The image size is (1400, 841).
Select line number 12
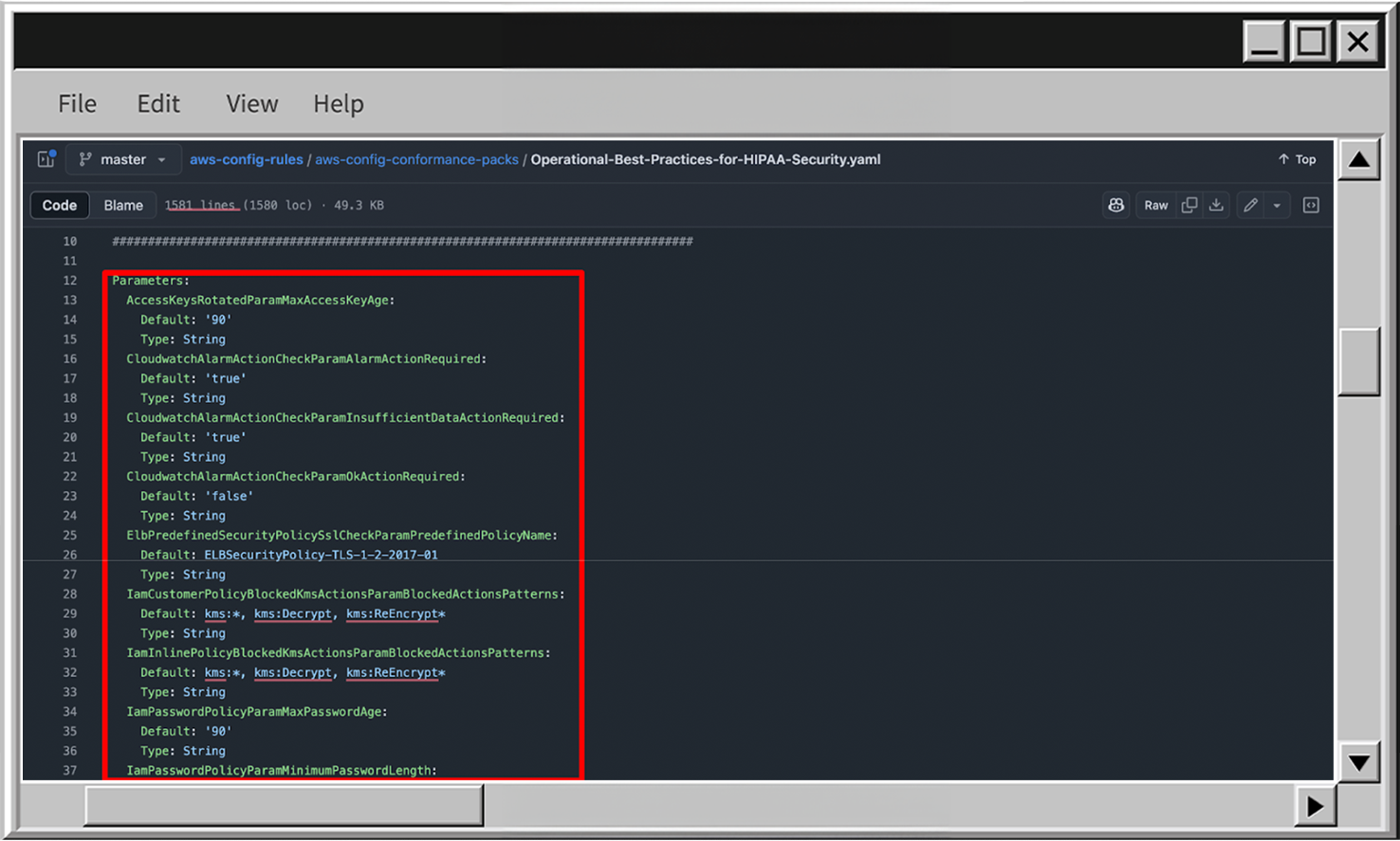[x=70, y=281]
